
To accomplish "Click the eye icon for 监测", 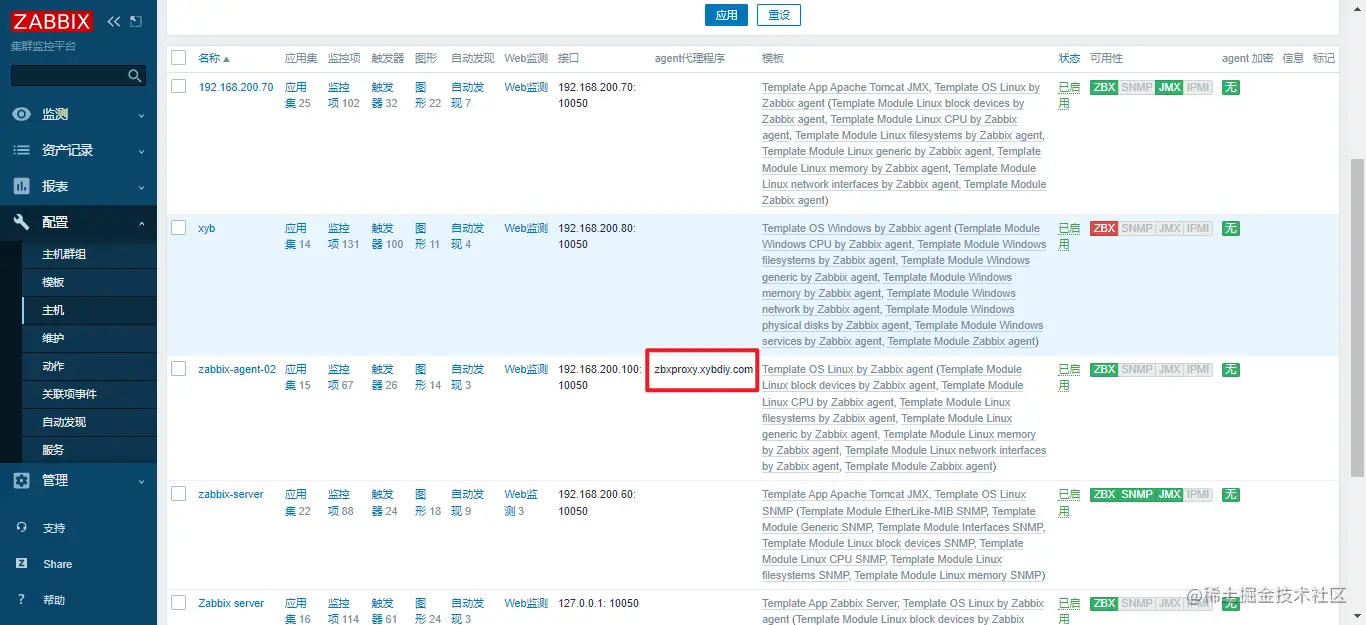I will pos(22,114).
